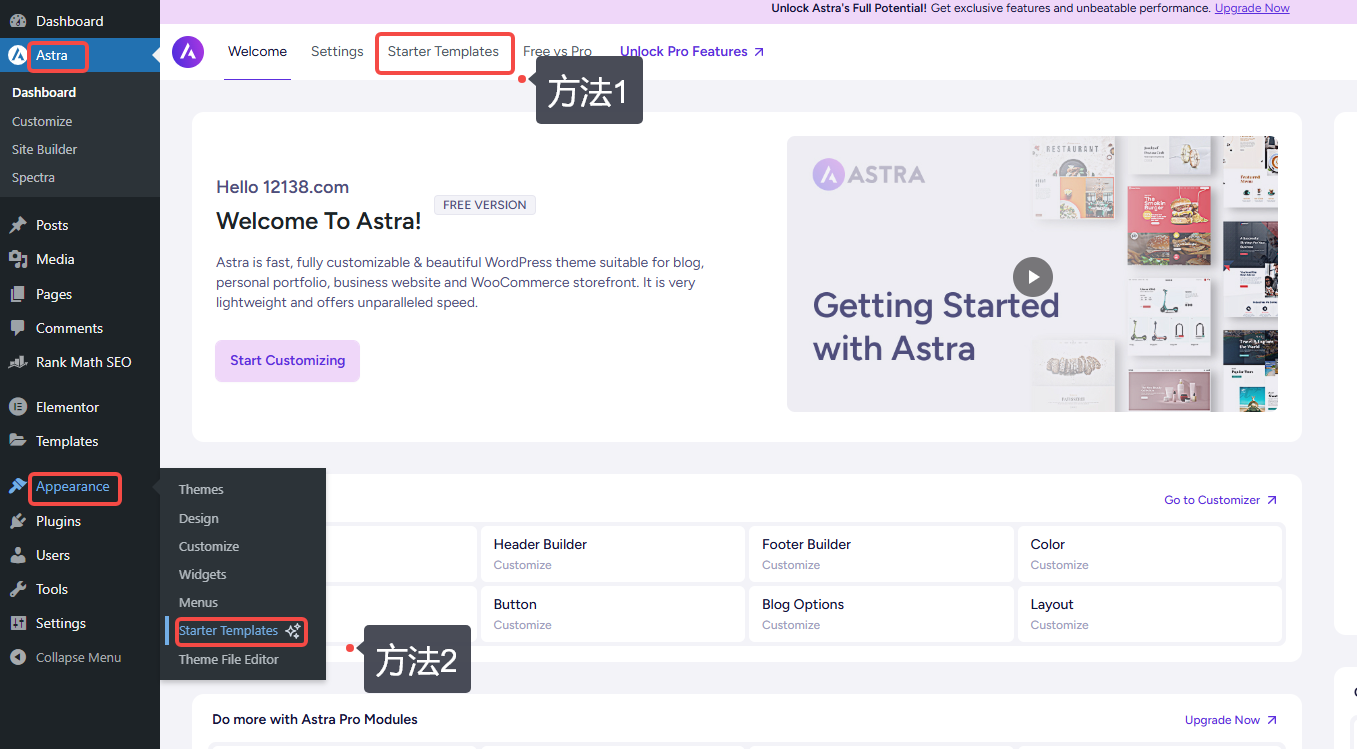
Task: Open the Theme File Editor menu entry
Action: point(228,659)
